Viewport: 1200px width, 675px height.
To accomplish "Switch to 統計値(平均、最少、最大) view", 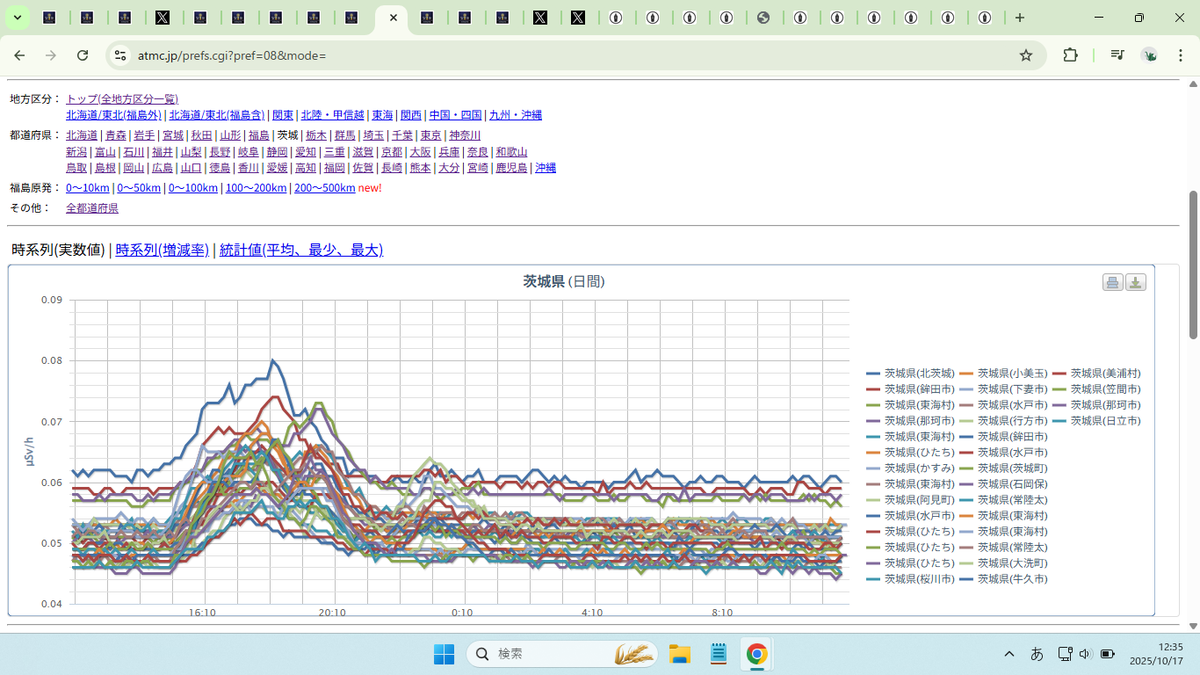I will [x=301, y=250].
